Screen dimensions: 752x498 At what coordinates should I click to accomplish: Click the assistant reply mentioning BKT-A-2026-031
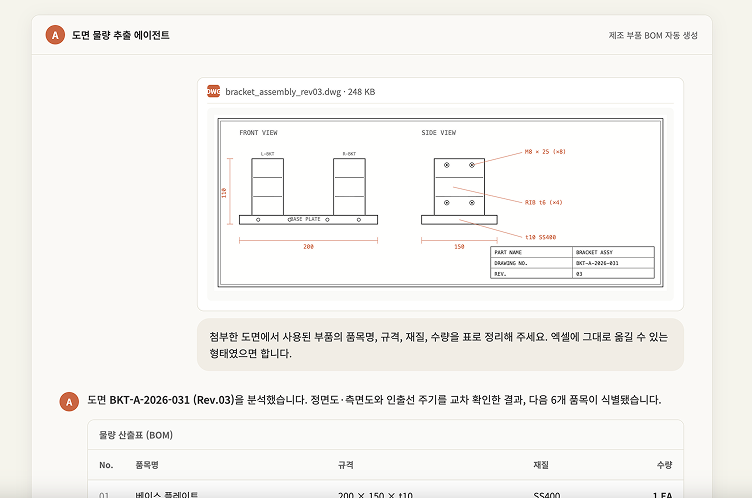374,400
